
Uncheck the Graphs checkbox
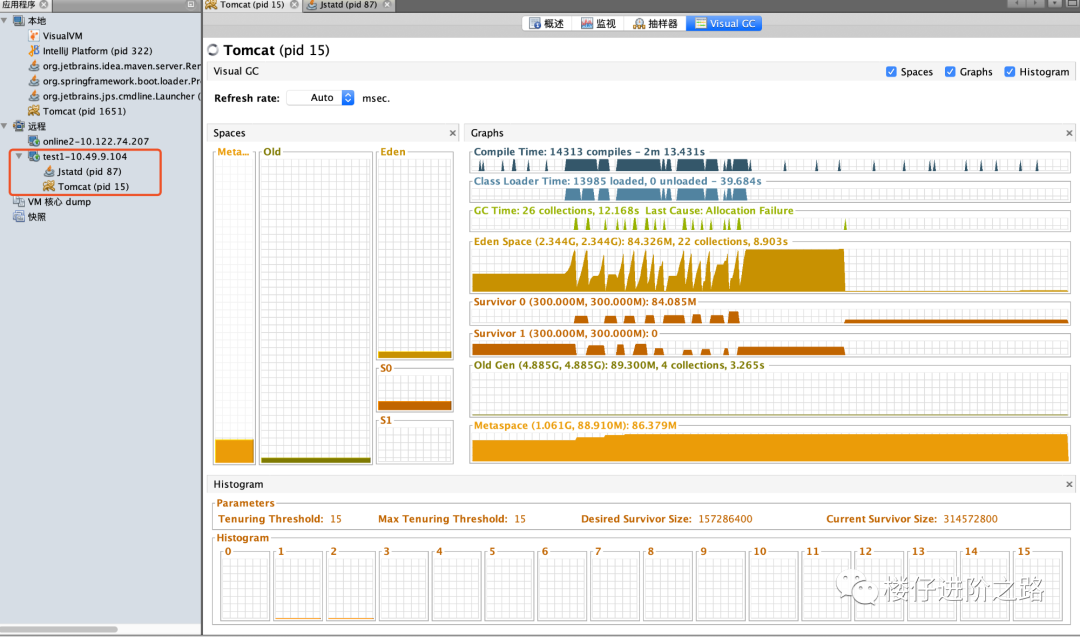pyautogui.click(x=951, y=72)
